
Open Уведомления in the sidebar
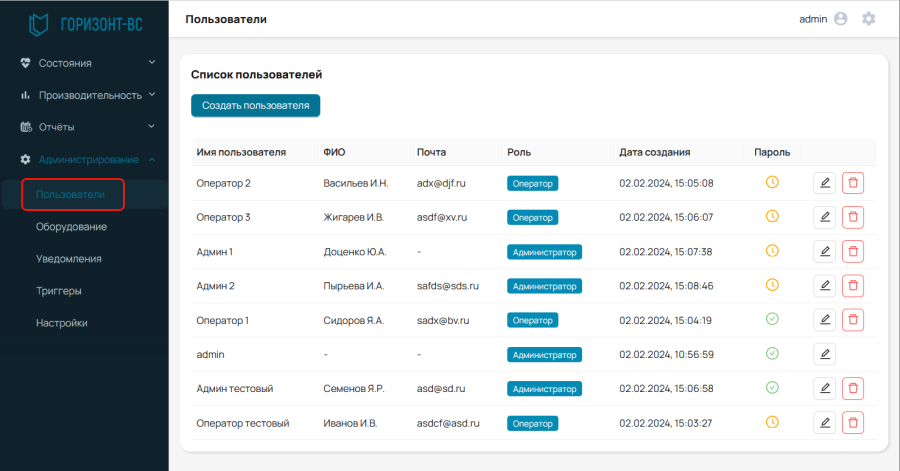[69, 259]
